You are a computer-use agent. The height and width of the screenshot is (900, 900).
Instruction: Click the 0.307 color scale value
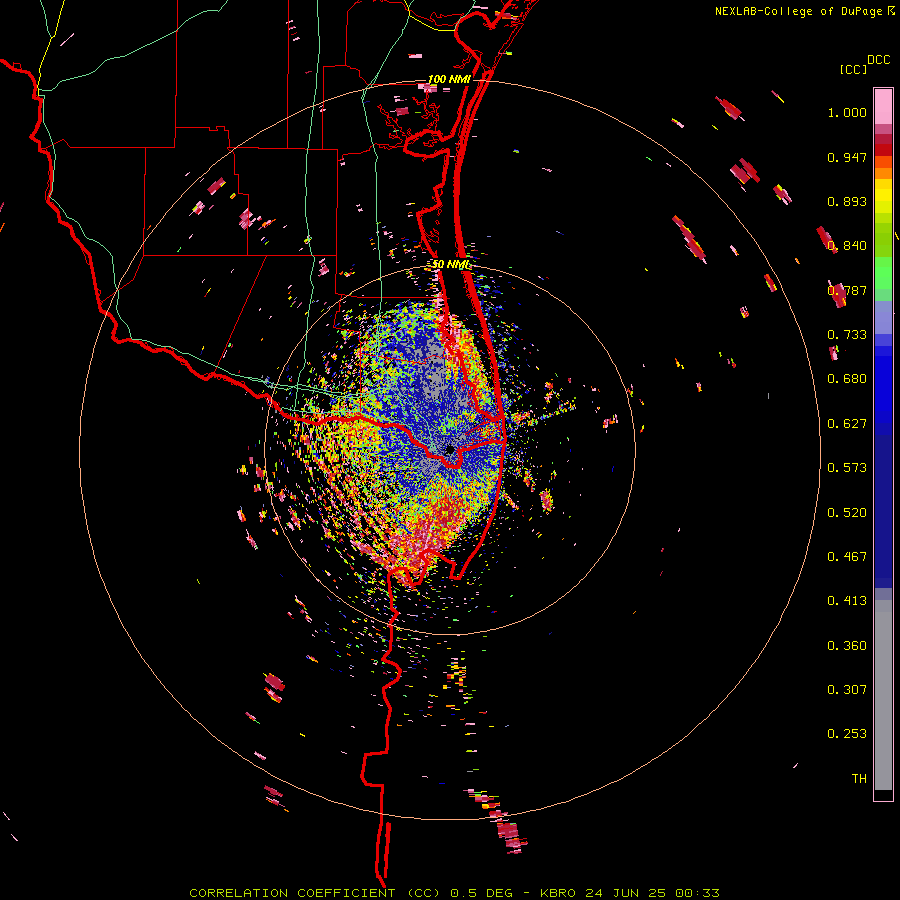click(x=847, y=690)
